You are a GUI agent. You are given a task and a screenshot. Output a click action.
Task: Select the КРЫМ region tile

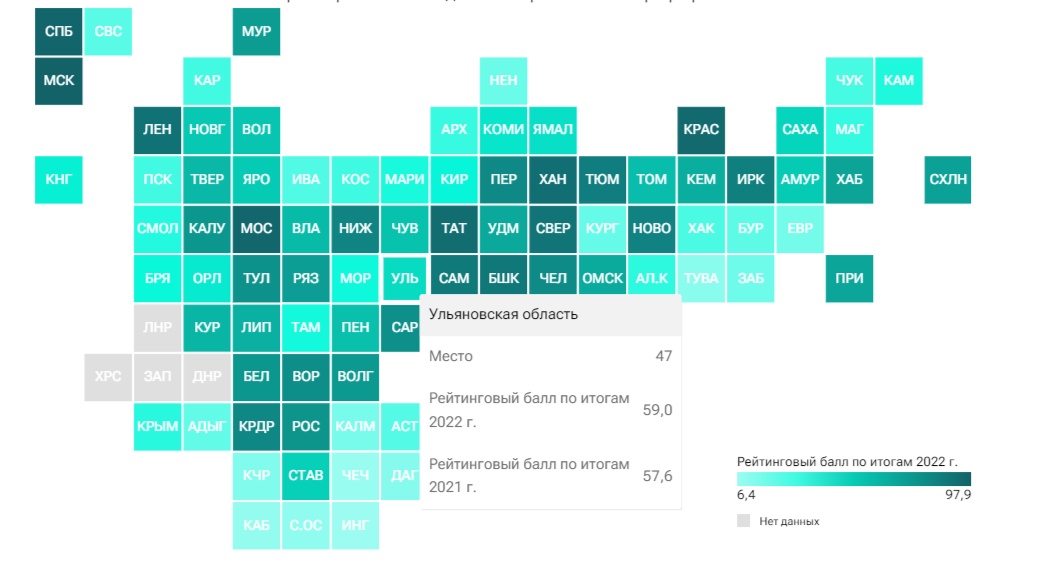pos(158,426)
